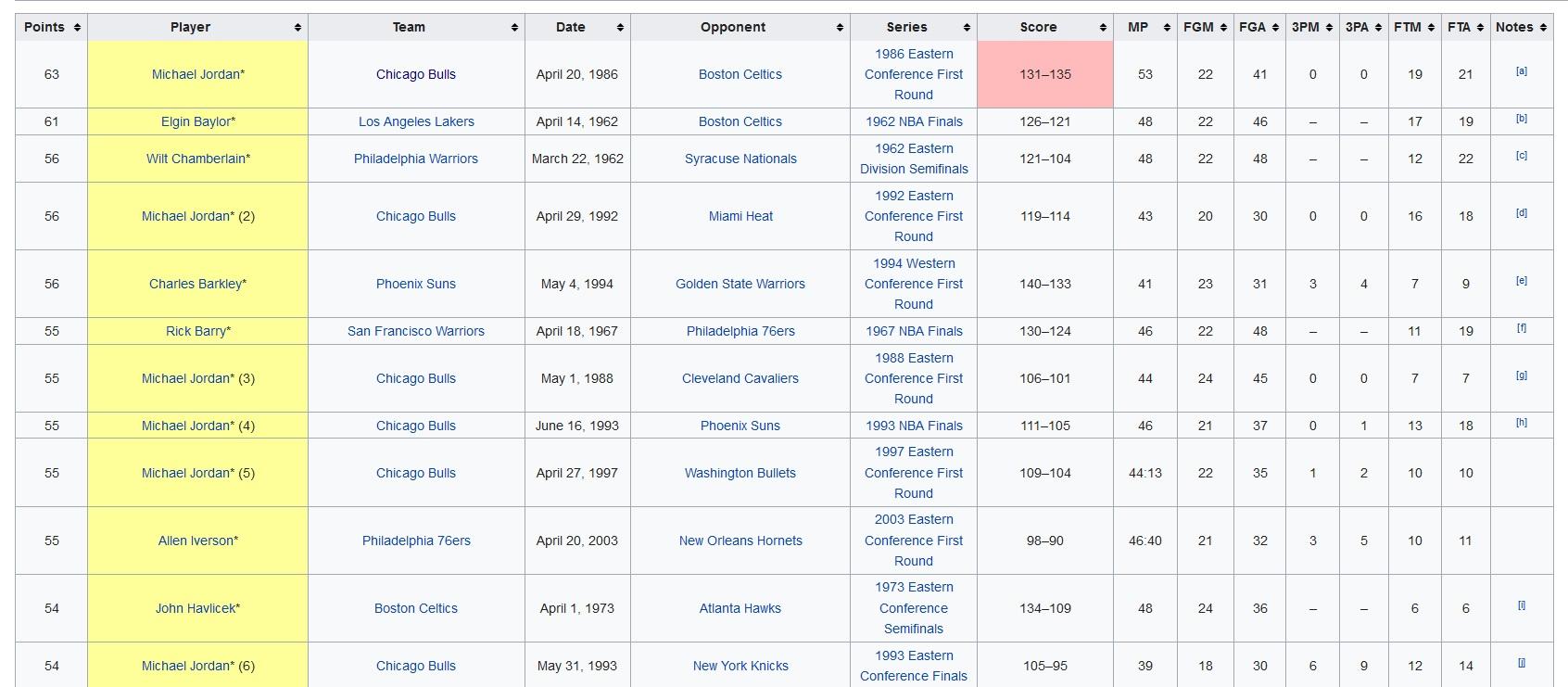Sort table by FGA column arrows
Screen dimensions: 1568x687
pyautogui.click(x=1275, y=28)
